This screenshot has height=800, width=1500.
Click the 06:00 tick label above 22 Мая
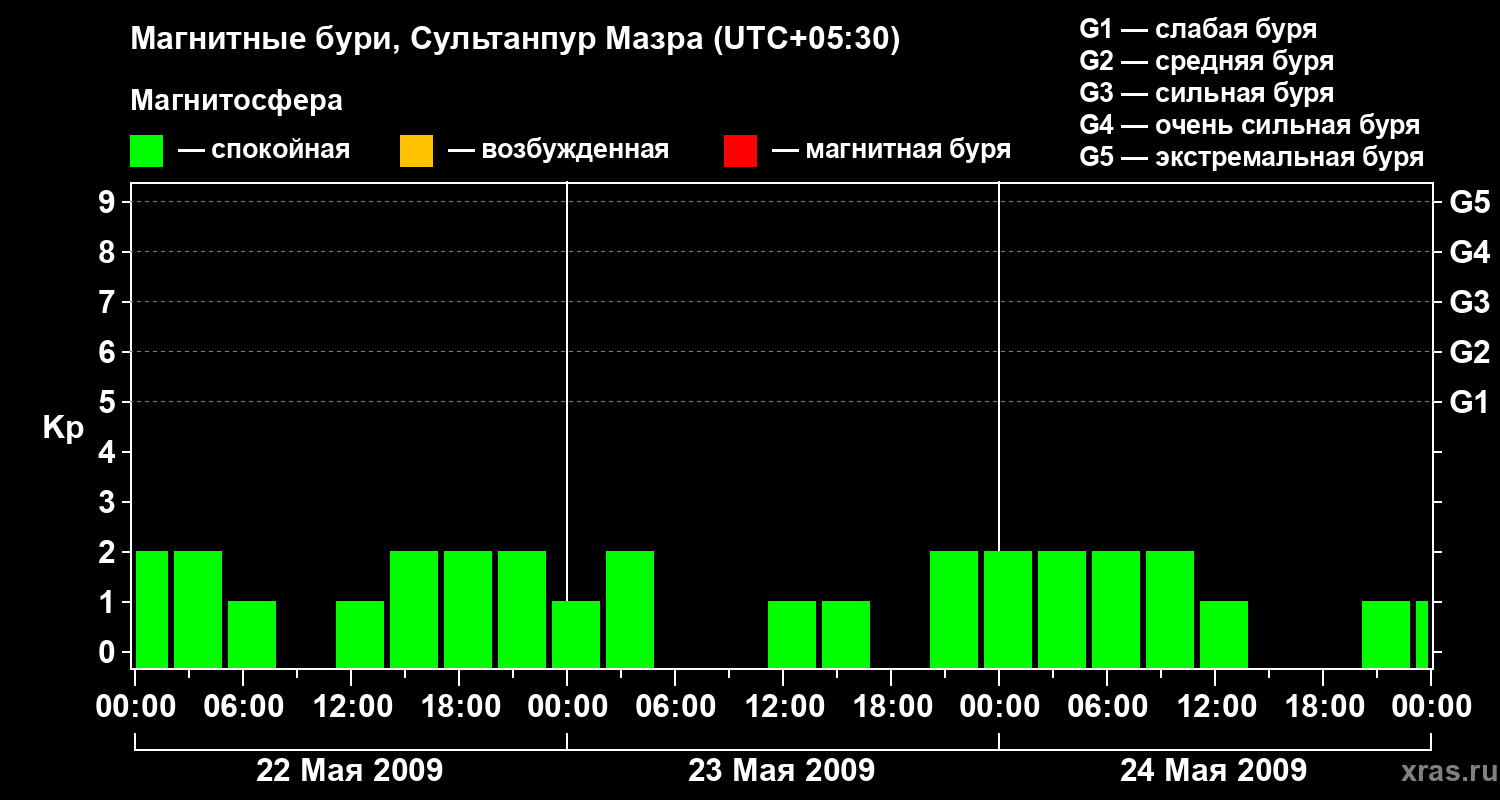[243, 707]
